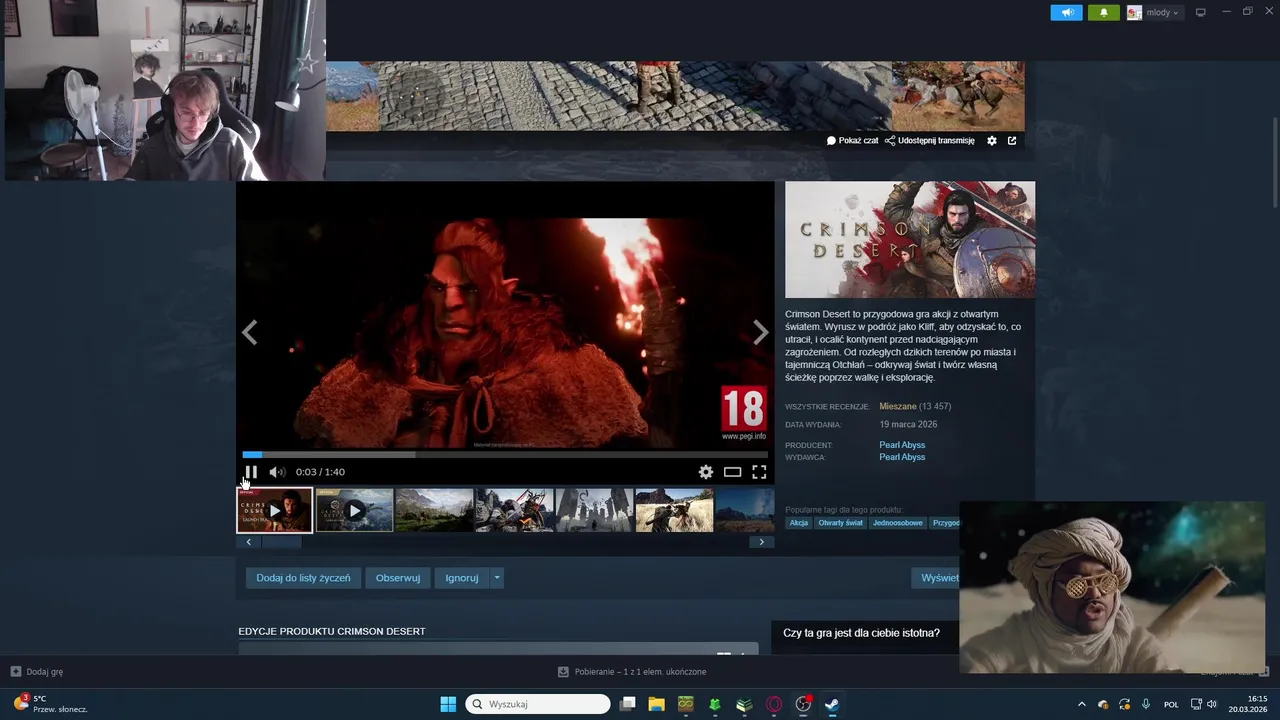The image size is (1280, 720).
Task: Open Pobieranie downloads status bar
Action: point(632,672)
